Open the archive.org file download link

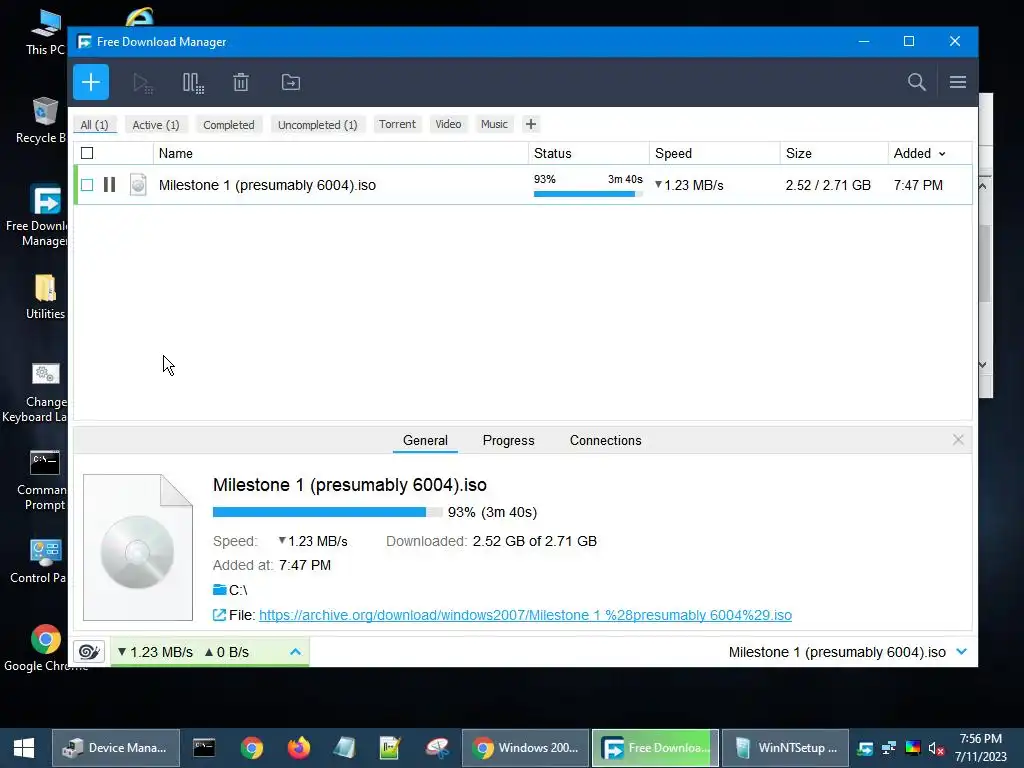pos(525,615)
